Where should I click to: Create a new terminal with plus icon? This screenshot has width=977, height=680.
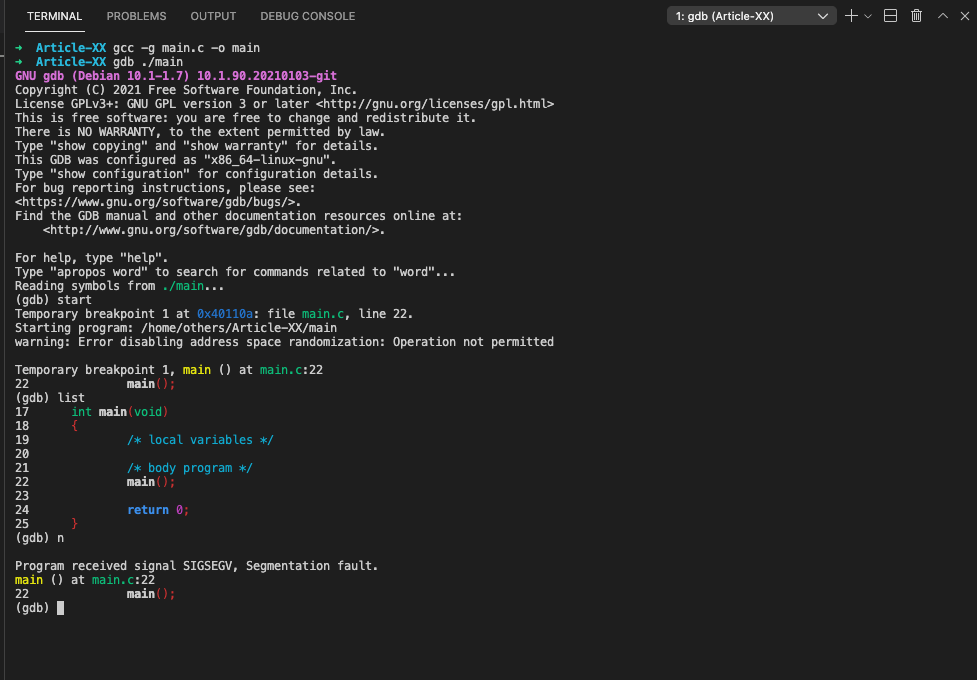[851, 16]
